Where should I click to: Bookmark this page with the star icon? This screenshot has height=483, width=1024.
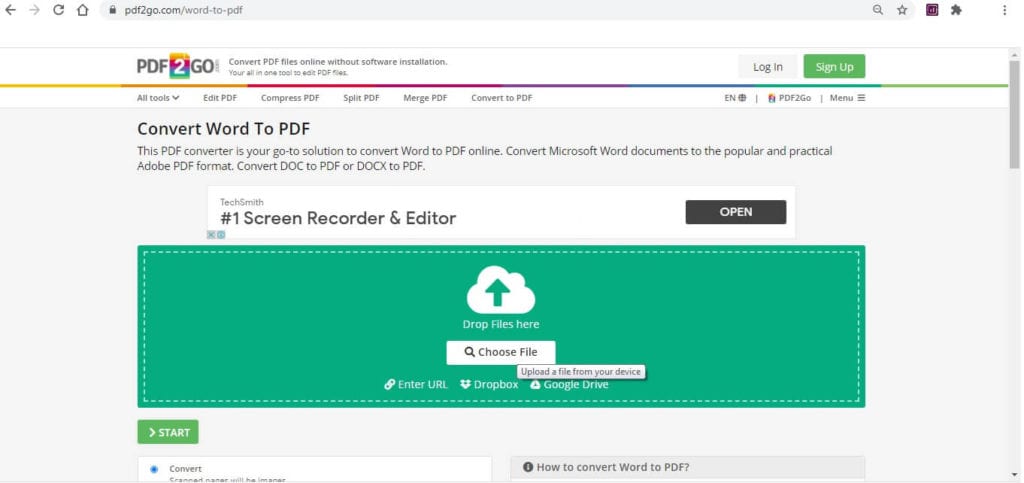(x=902, y=10)
